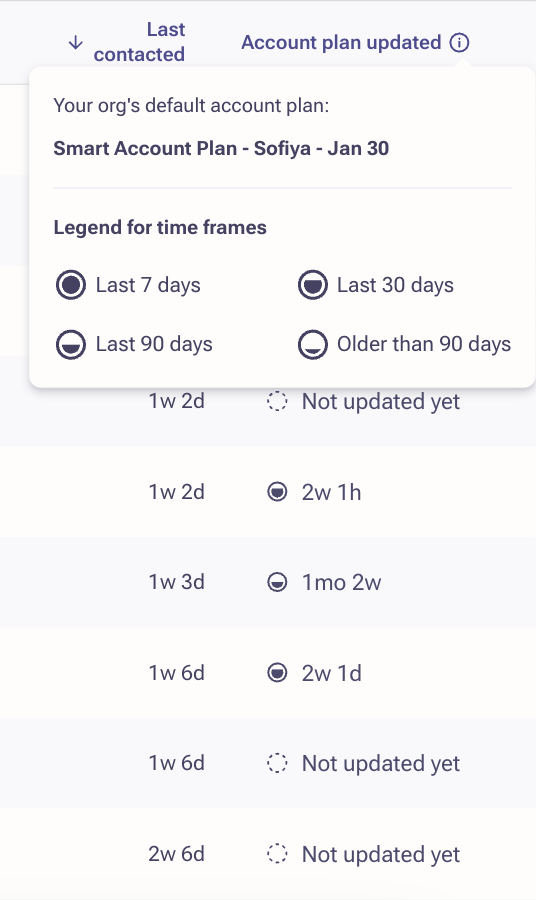Sort by the Last contacted column header
536x900 pixels.
[x=139, y=42]
